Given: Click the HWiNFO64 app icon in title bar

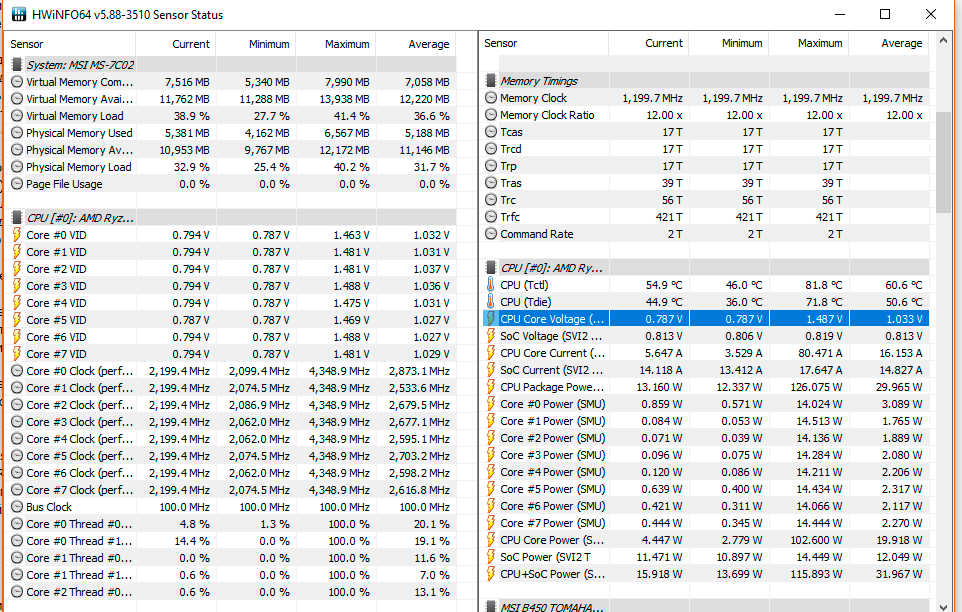Looking at the screenshot, I should [17, 14].
